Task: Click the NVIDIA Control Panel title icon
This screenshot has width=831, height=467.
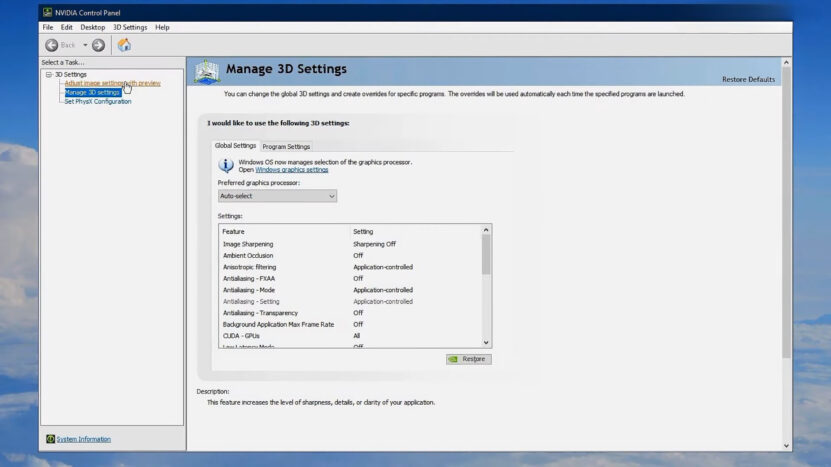Action: (x=47, y=12)
